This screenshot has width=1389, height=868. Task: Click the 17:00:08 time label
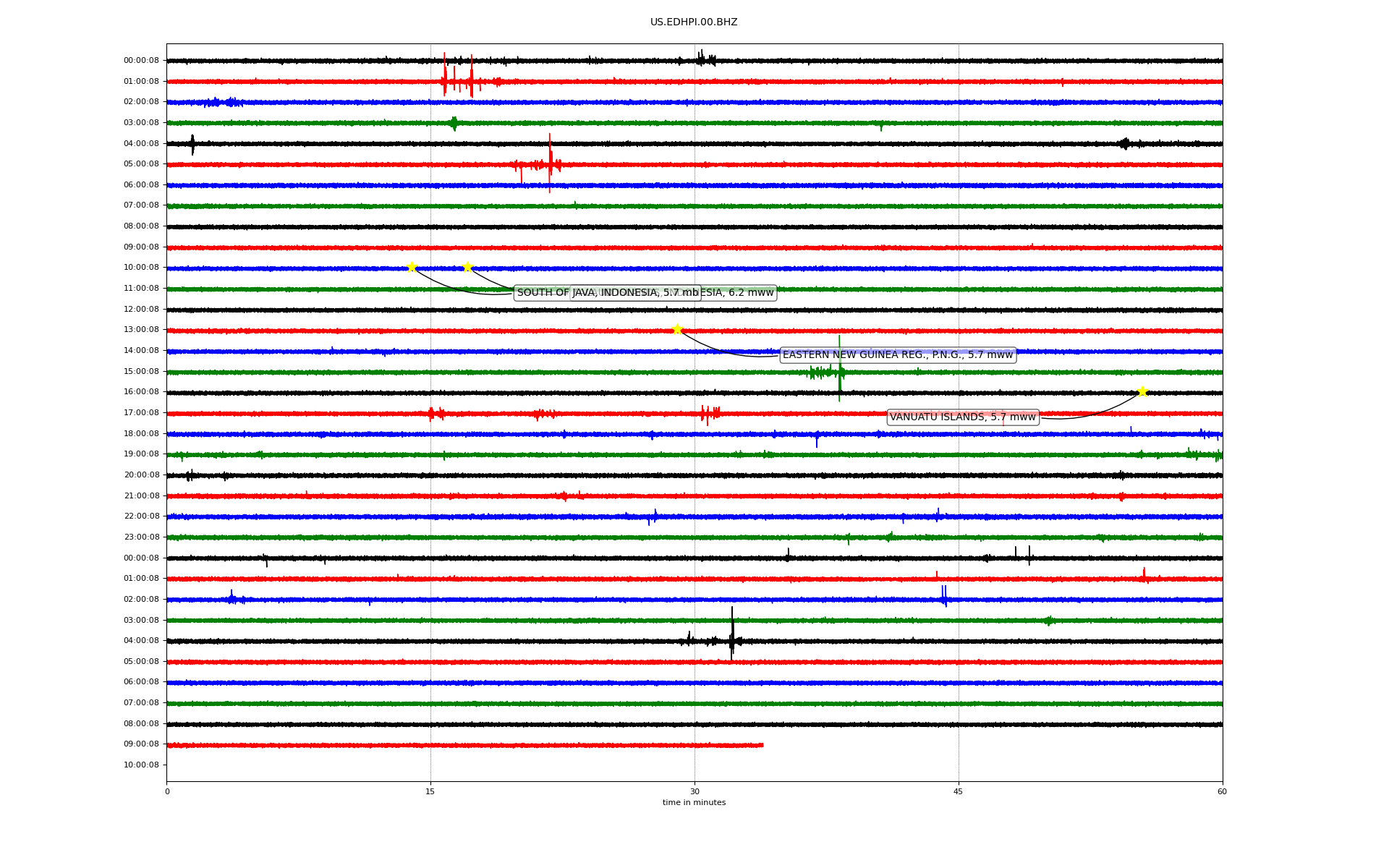coord(141,413)
